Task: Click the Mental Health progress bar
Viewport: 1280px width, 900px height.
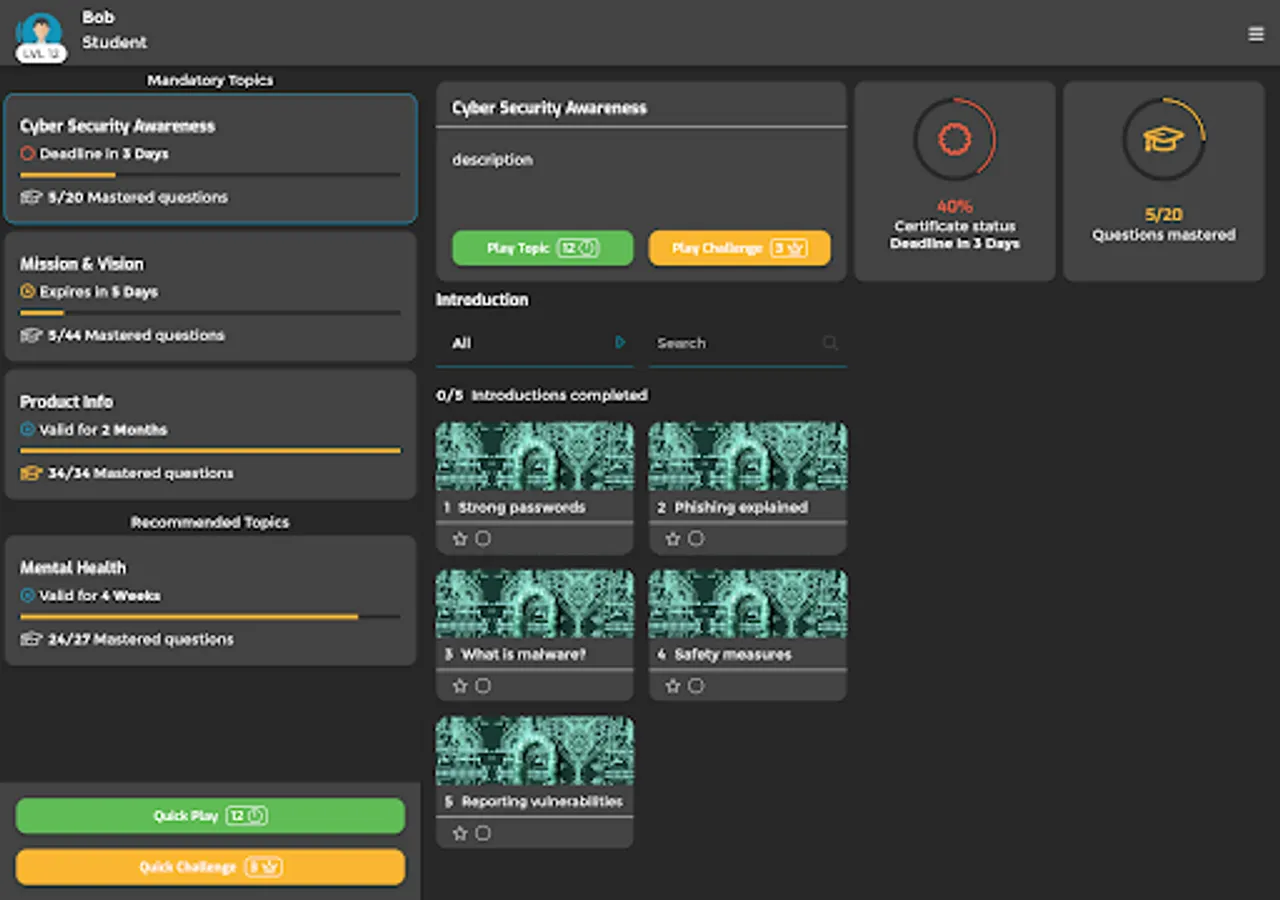Action: click(x=210, y=617)
